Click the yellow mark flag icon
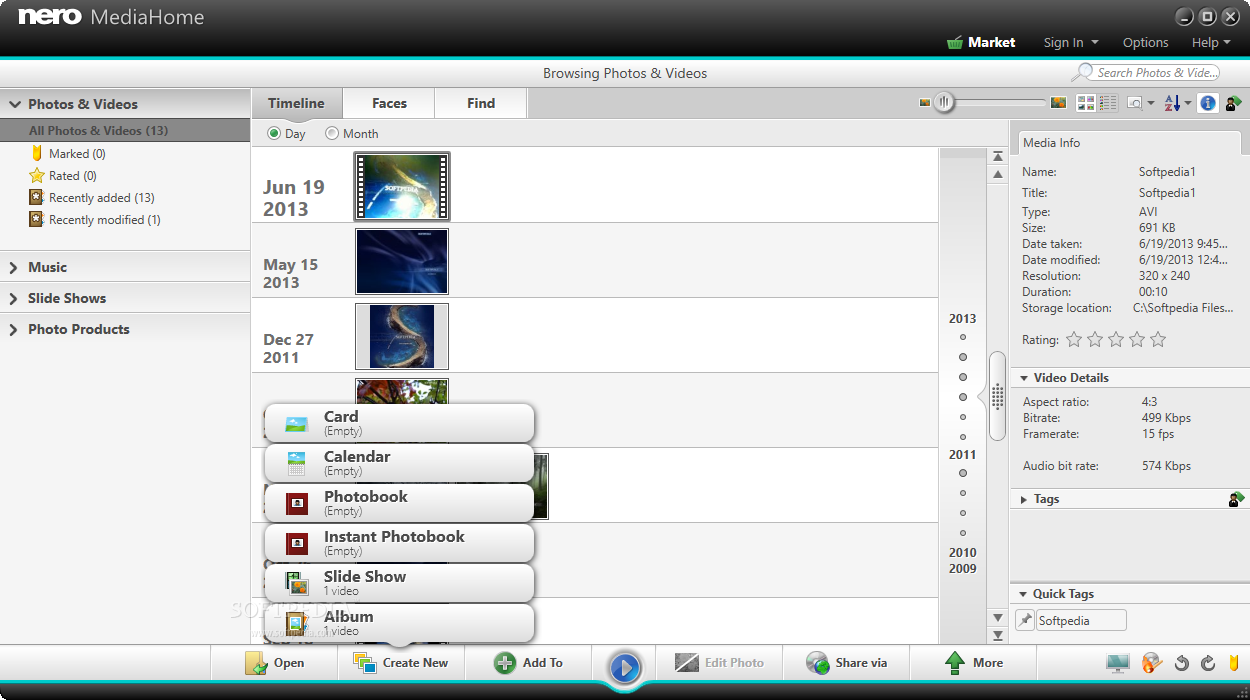The image size is (1250, 700). (1234, 662)
